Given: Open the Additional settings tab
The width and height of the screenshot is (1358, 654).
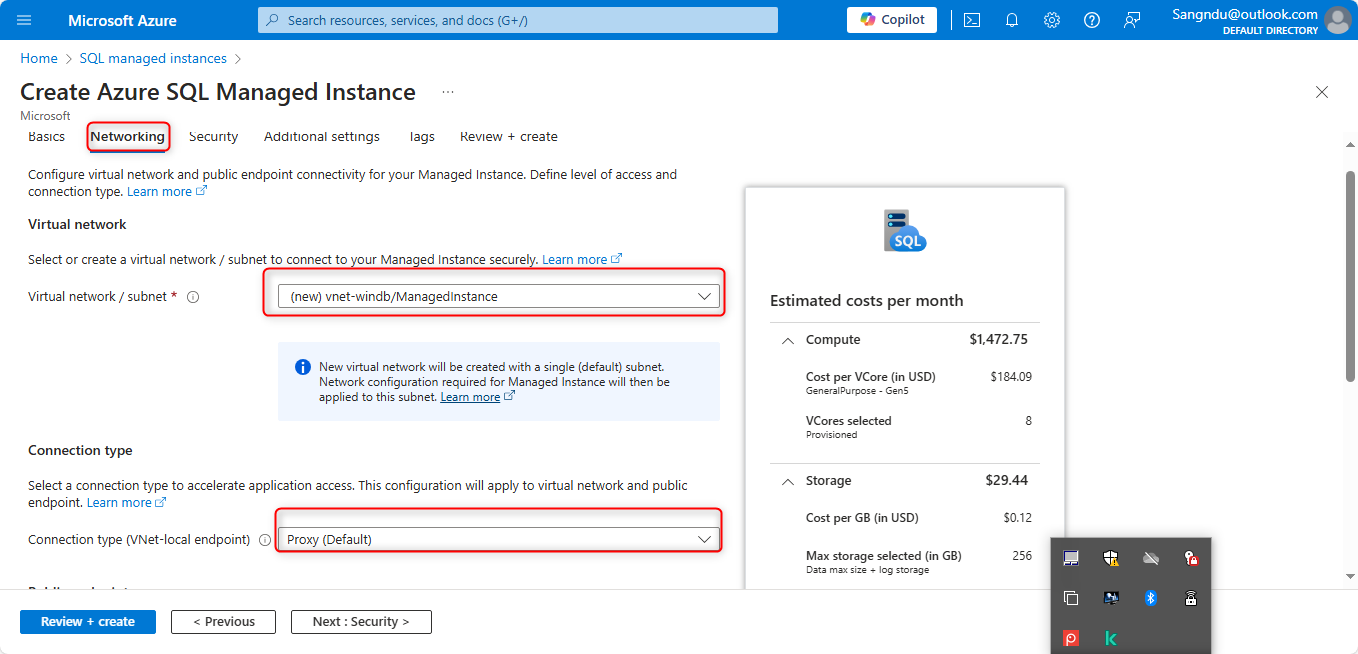Looking at the screenshot, I should (322, 137).
